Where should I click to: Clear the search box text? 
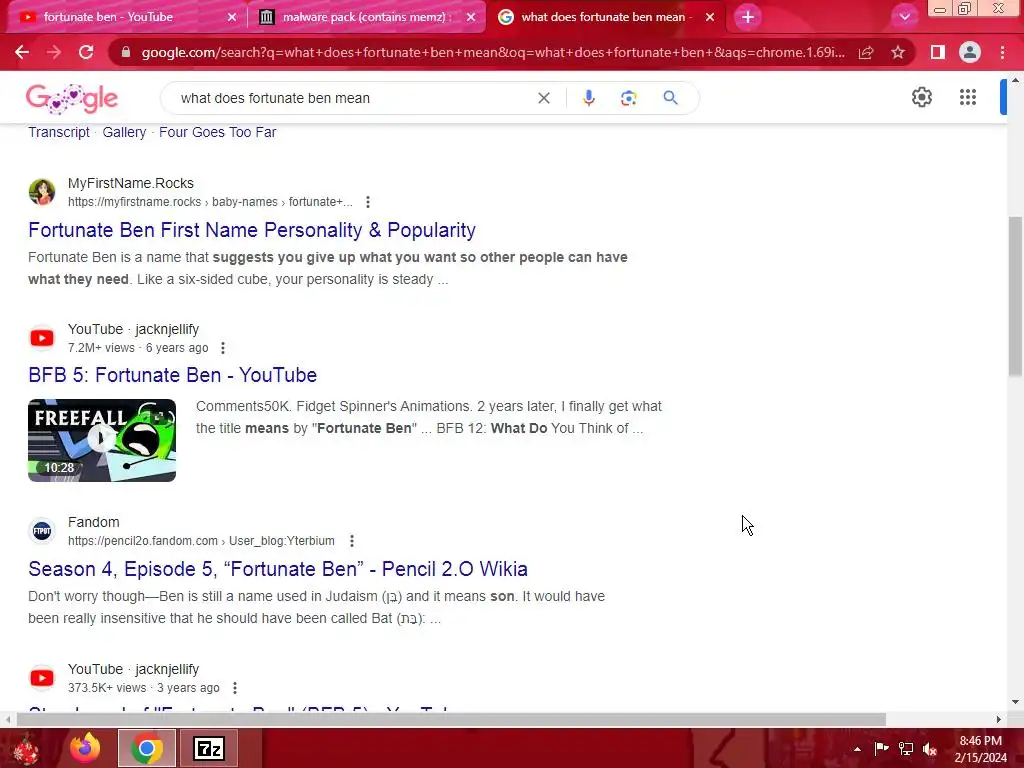tap(543, 98)
